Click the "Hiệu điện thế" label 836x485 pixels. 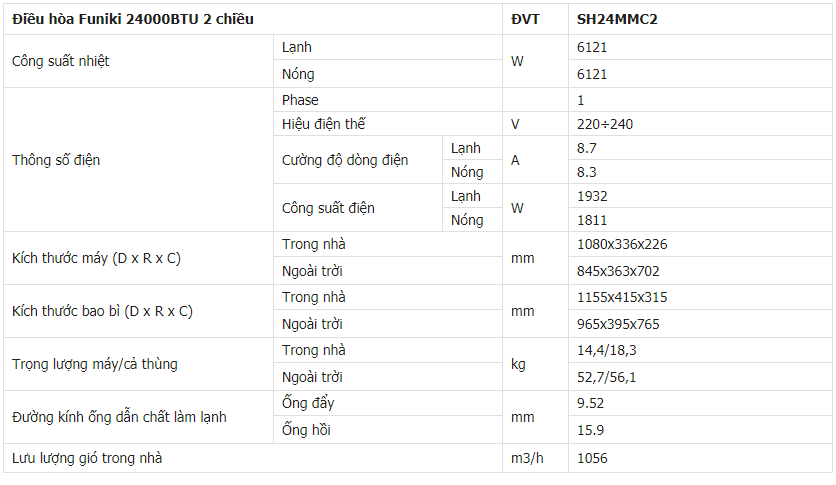(x=323, y=124)
